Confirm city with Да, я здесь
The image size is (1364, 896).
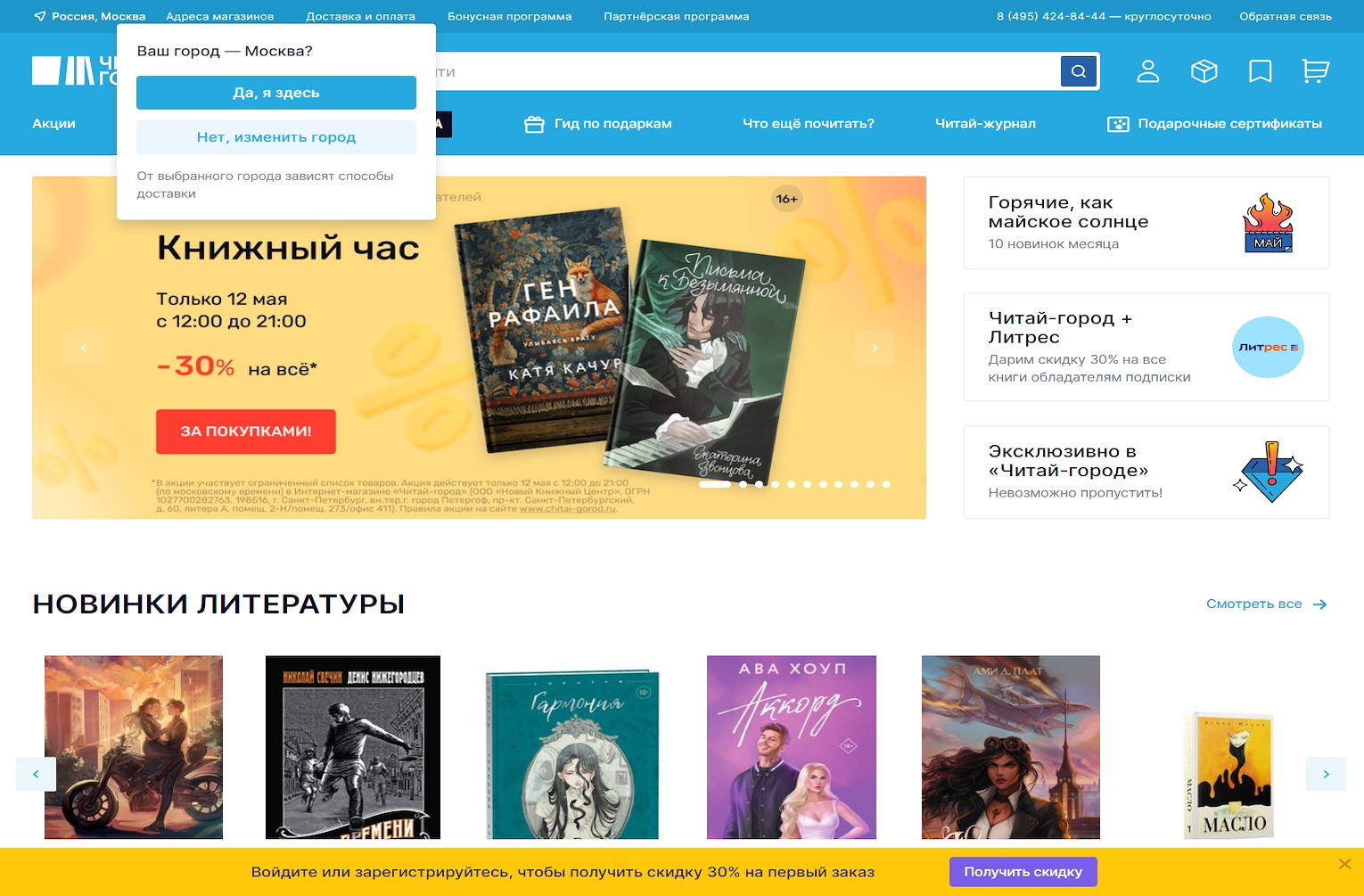click(x=276, y=93)
